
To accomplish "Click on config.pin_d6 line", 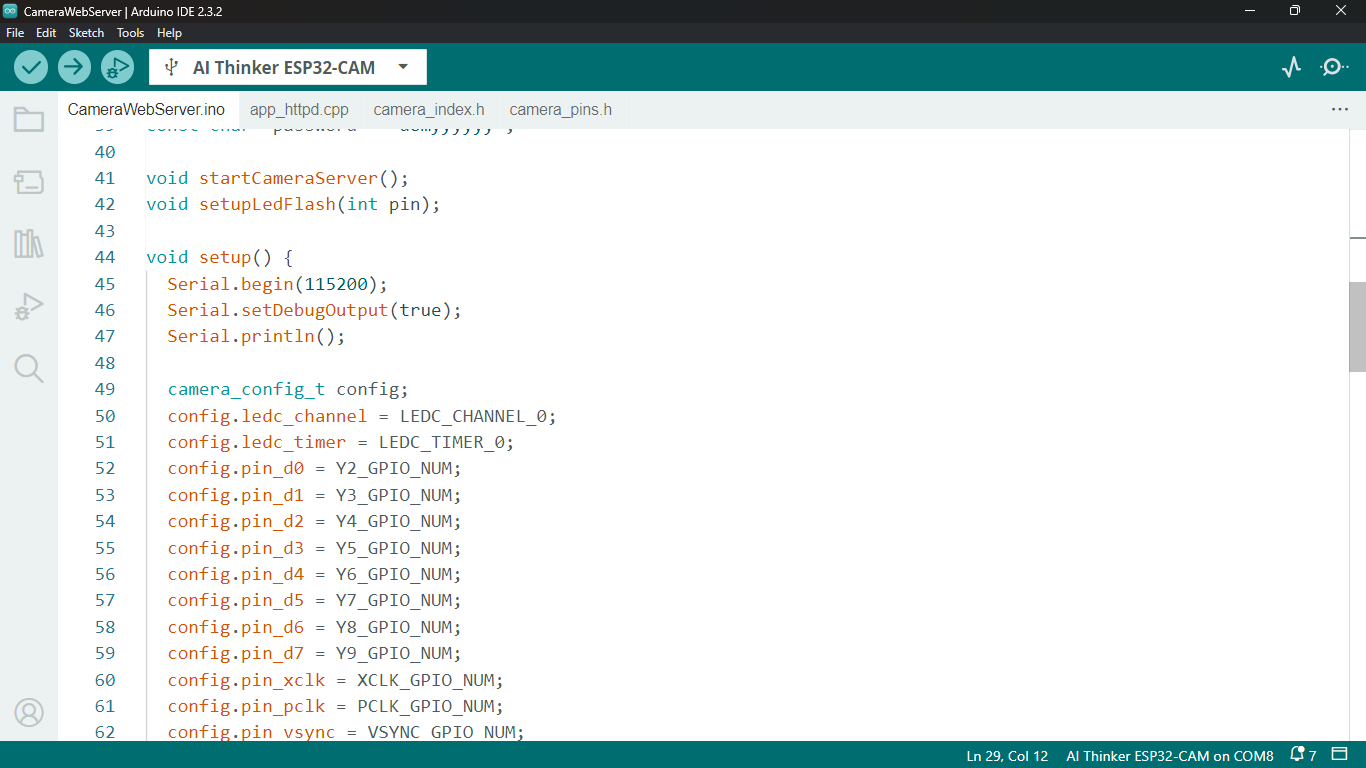I will (314, 627).
